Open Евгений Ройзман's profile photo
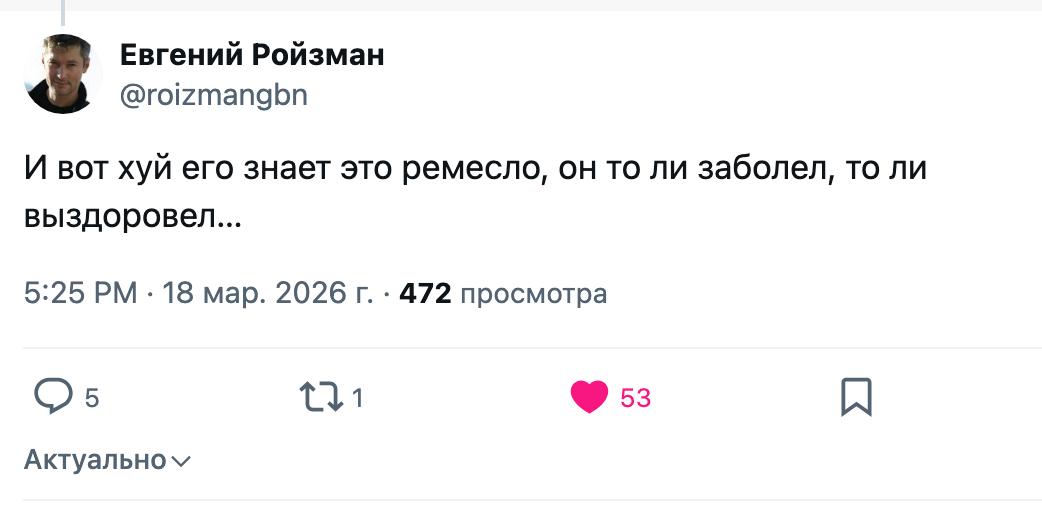 (x=63, y=73)
